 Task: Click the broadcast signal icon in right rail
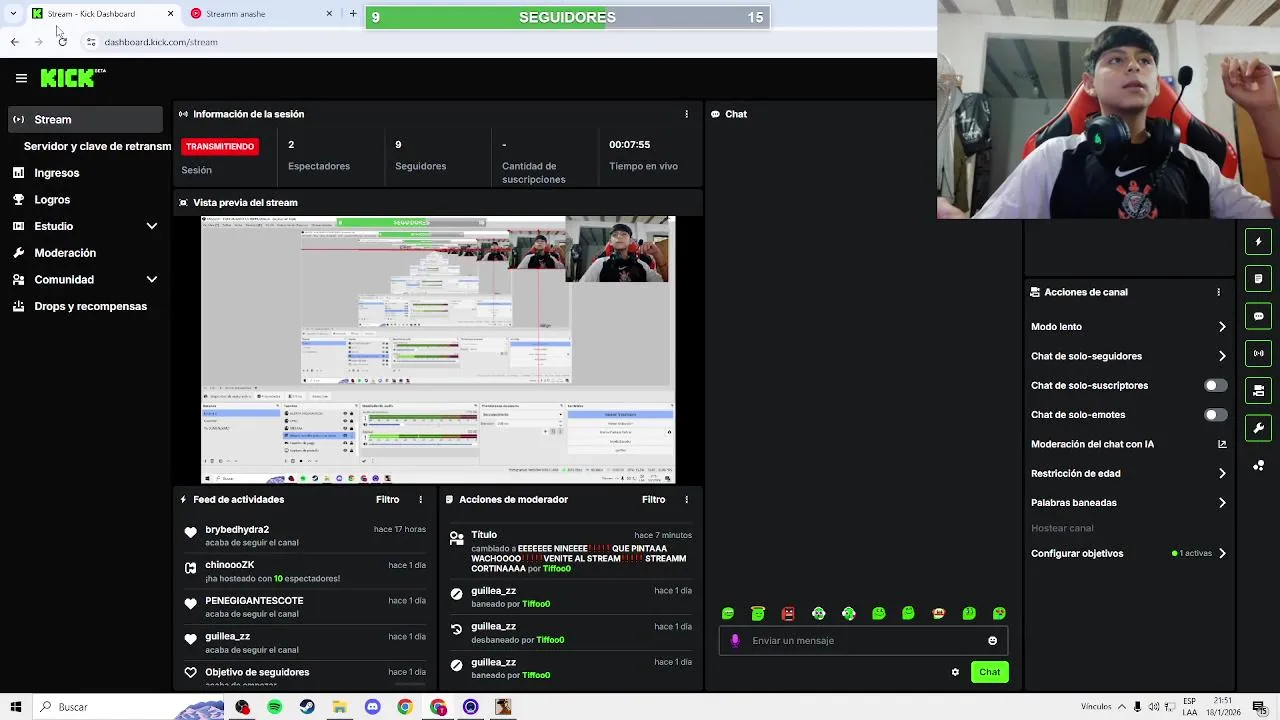point(1258,353)
